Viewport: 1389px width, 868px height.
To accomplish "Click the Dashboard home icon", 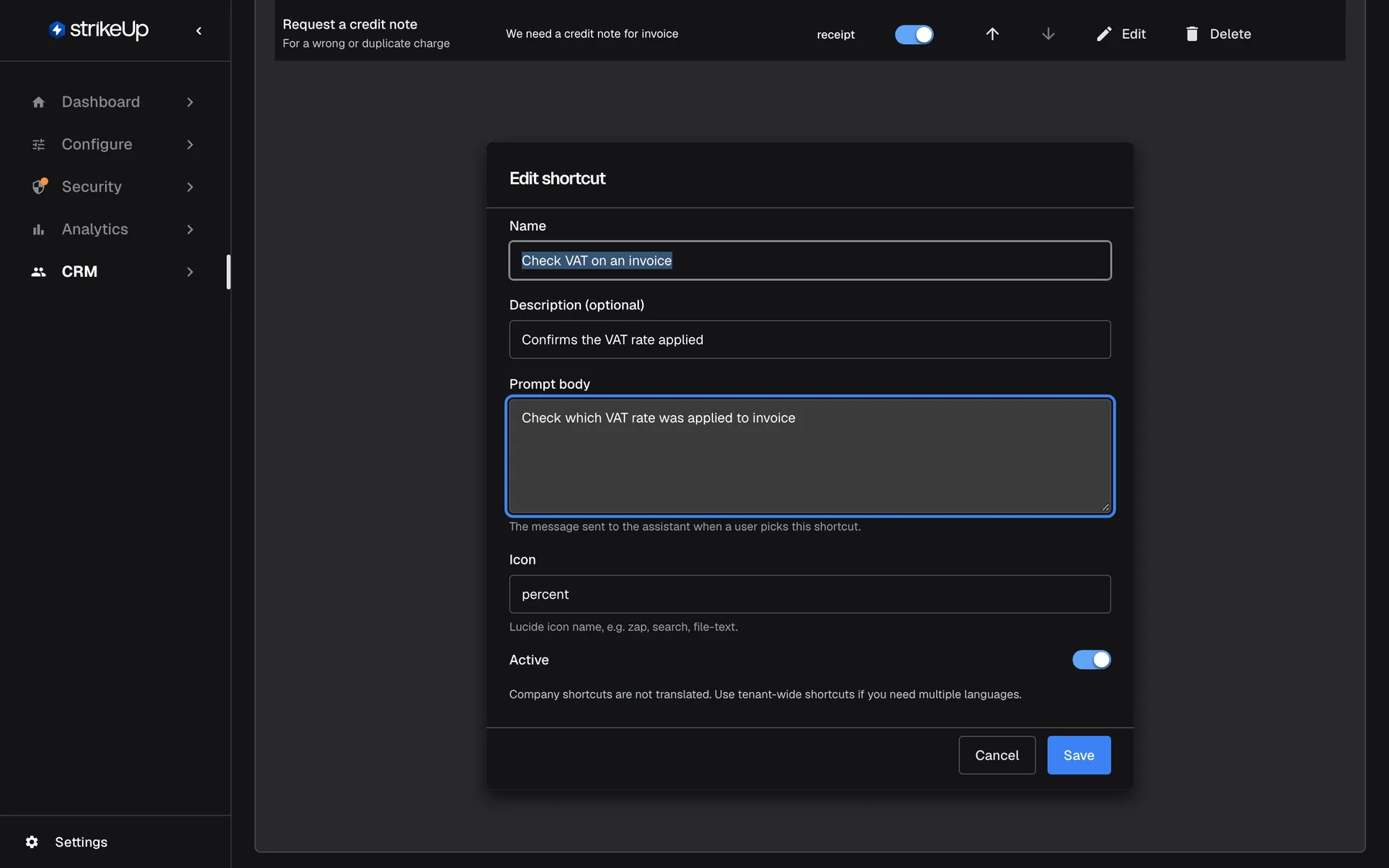I will point(39,102).
